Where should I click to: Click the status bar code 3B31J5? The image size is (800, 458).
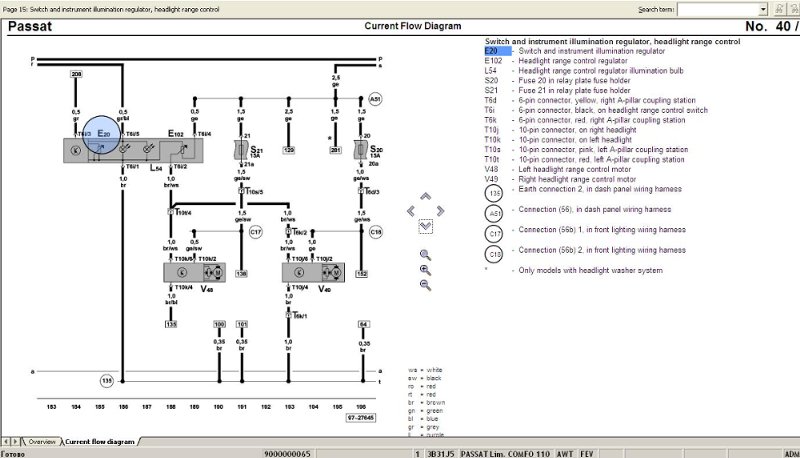(x=440, y=454)
